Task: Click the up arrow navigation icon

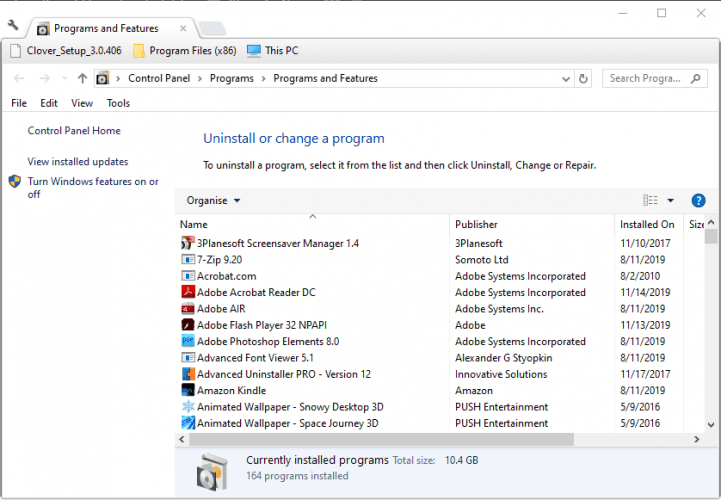Action: point(82,78)
